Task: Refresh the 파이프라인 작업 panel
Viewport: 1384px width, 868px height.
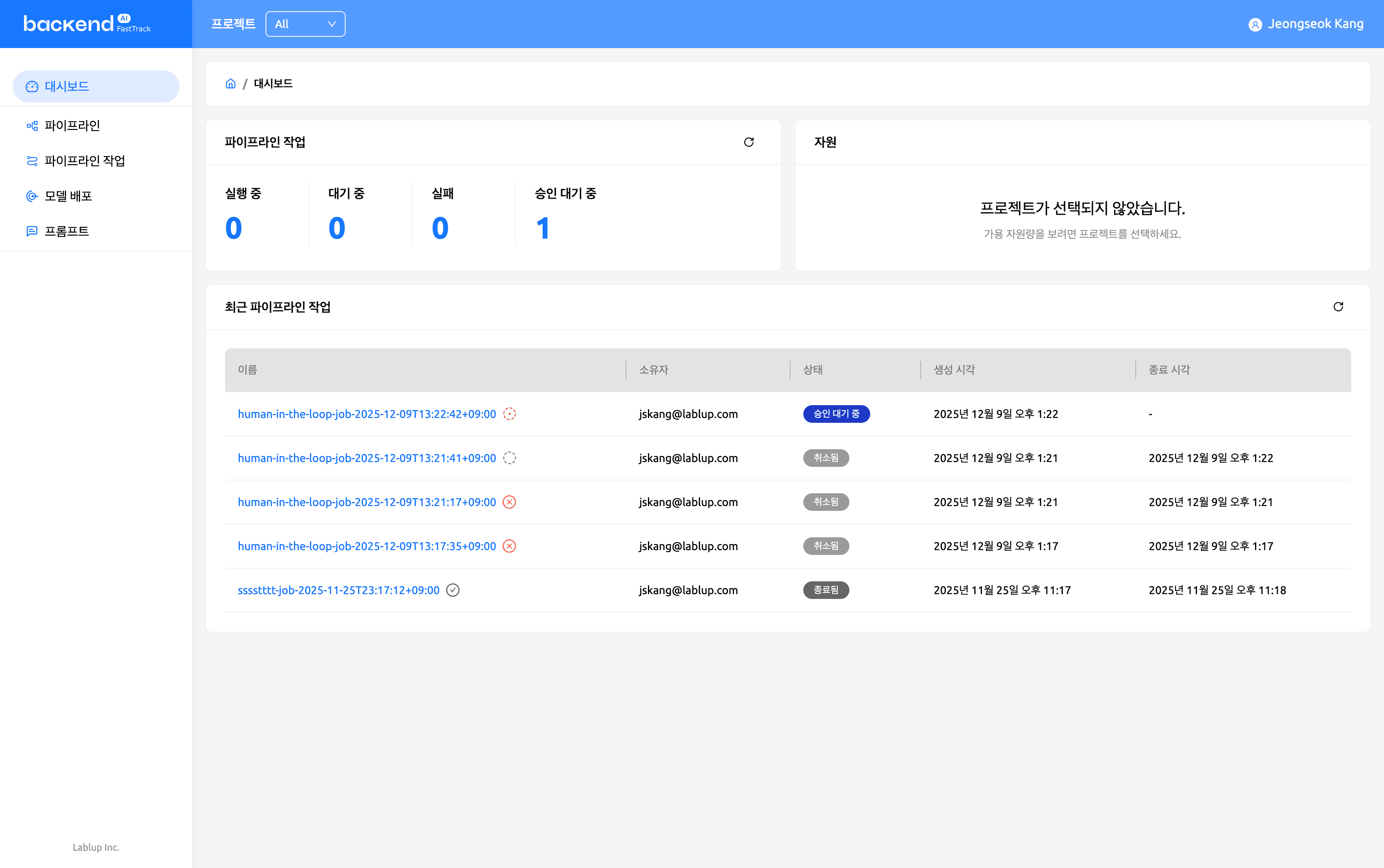Action: pyautogui.click(x=749, y=142)
